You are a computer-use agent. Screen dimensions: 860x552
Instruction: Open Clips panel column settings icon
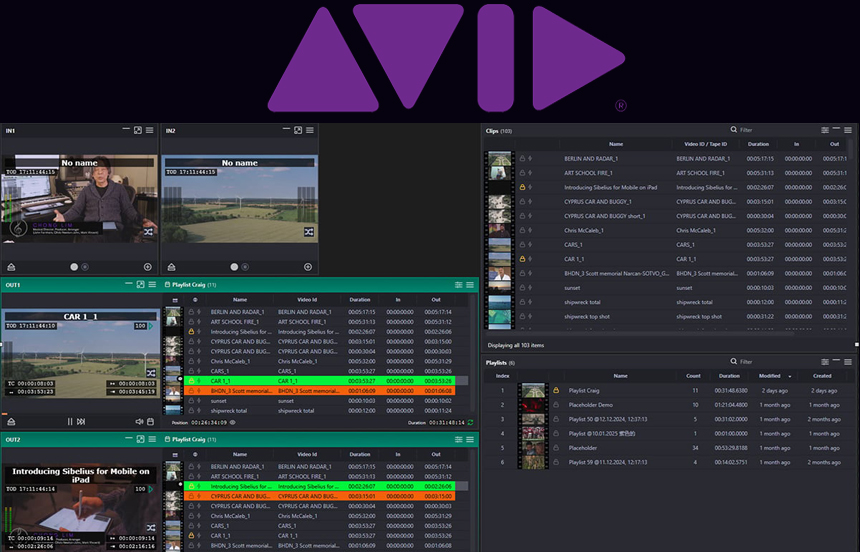pos(825,130)
